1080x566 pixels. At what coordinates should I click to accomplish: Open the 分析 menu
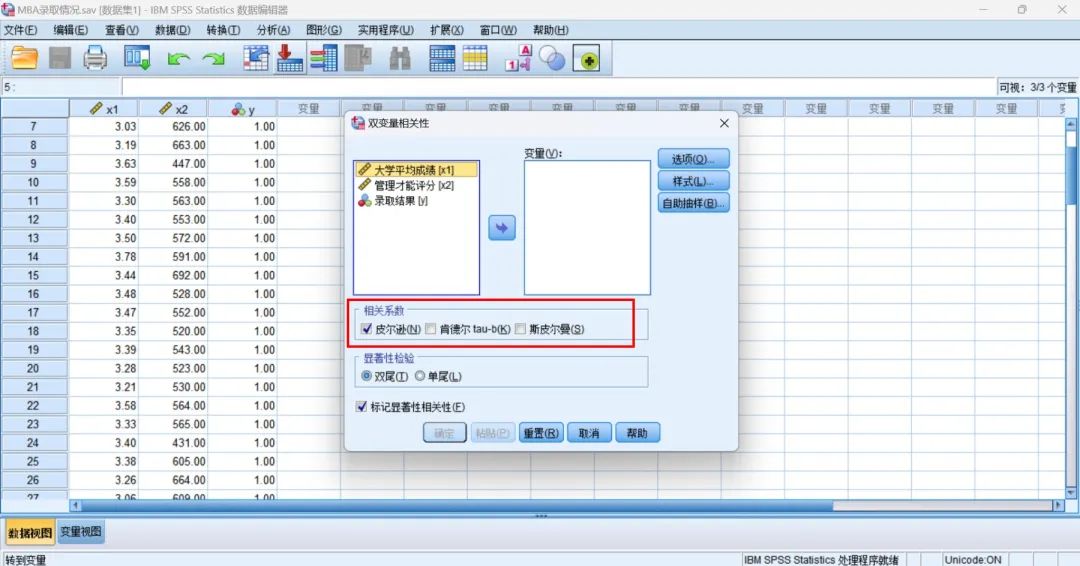[x=273, y=30]
